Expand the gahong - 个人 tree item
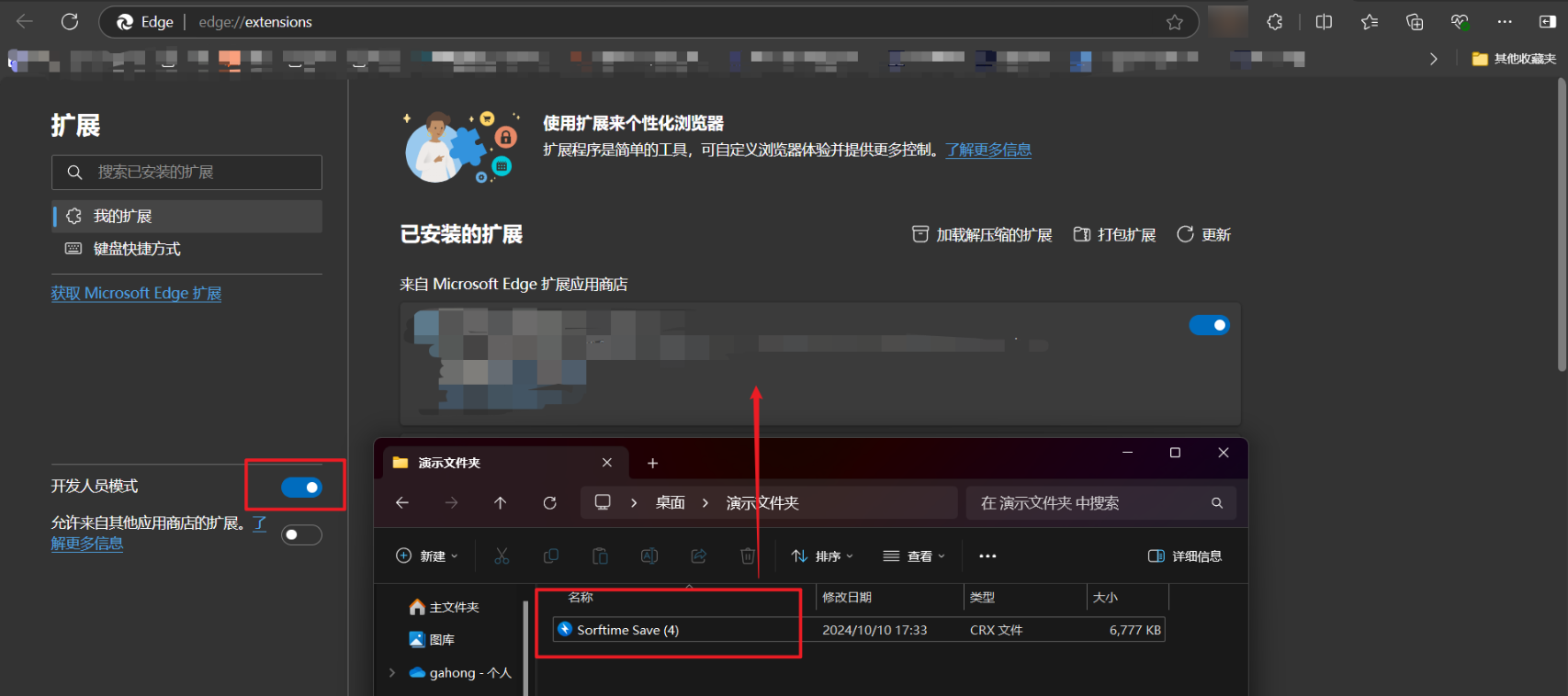1568x696 pixels. pos(392,672)
